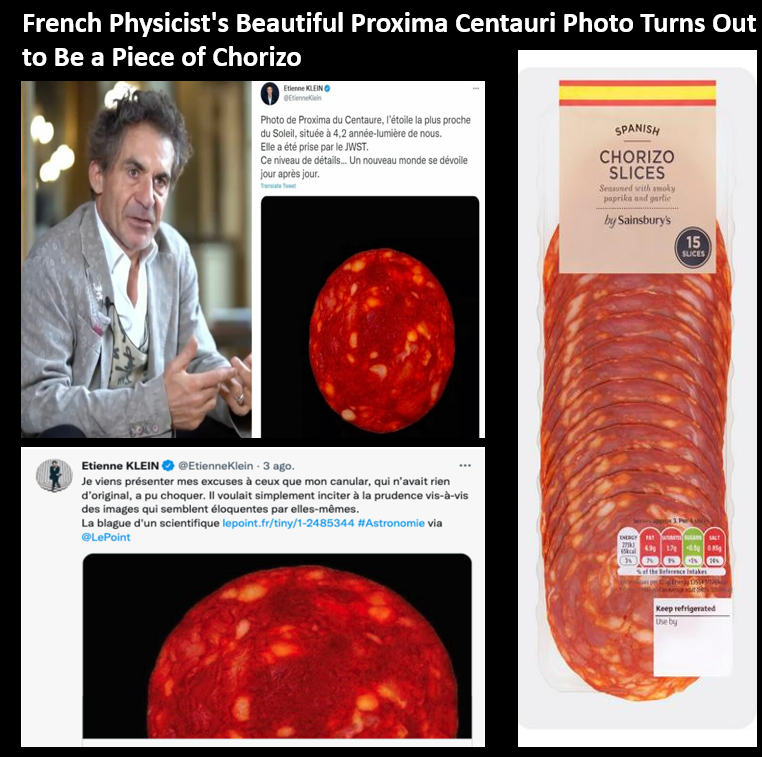Open the #Astronomie hashtag
This screenshot has height=757, width=762.
391,523
